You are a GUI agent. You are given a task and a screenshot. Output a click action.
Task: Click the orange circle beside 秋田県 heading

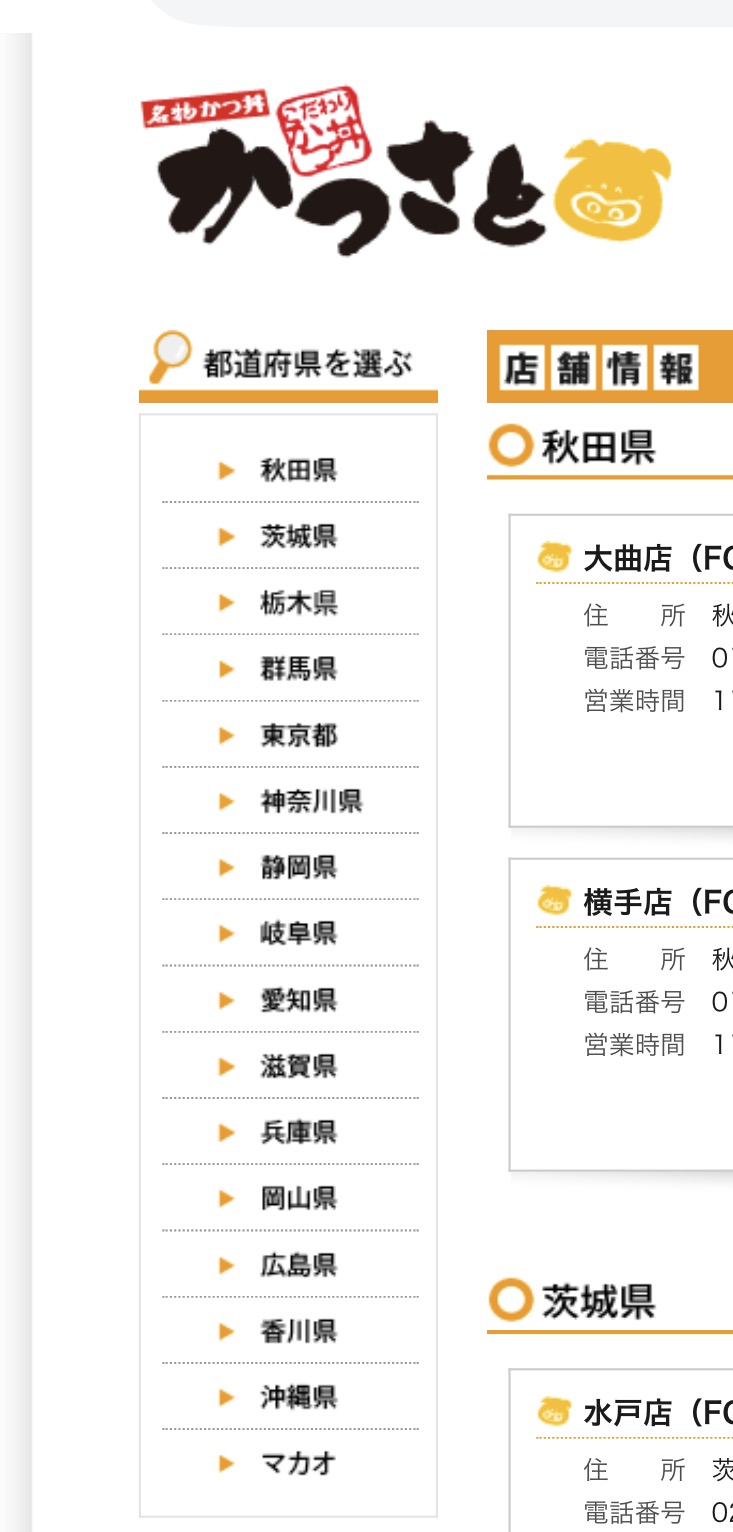click(510, 446)
